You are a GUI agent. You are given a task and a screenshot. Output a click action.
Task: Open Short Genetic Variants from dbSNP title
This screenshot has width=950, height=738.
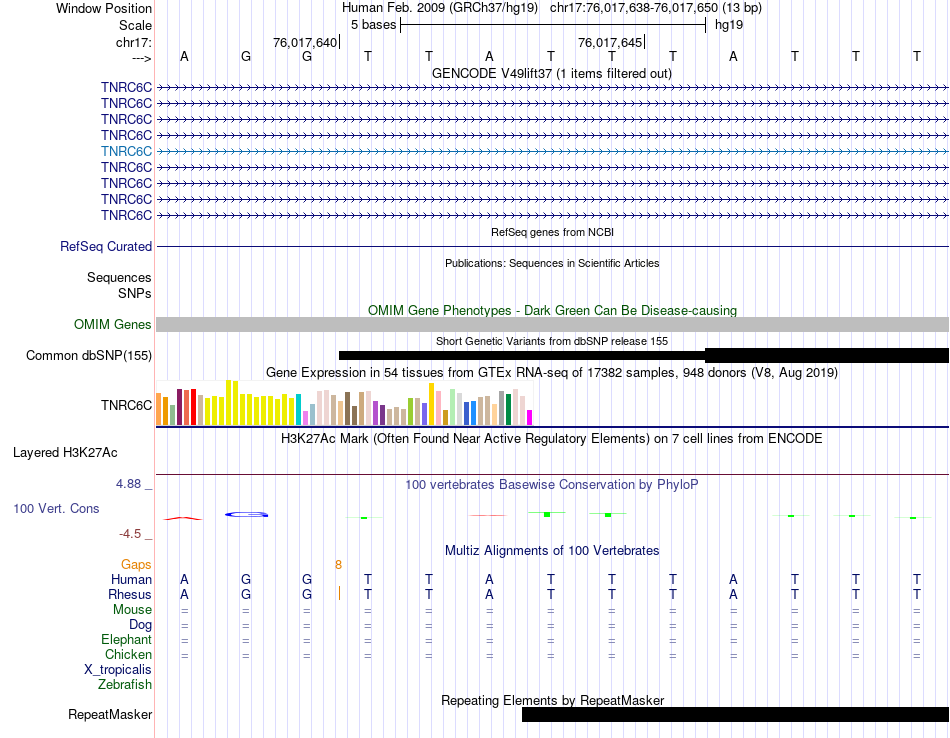552,341
